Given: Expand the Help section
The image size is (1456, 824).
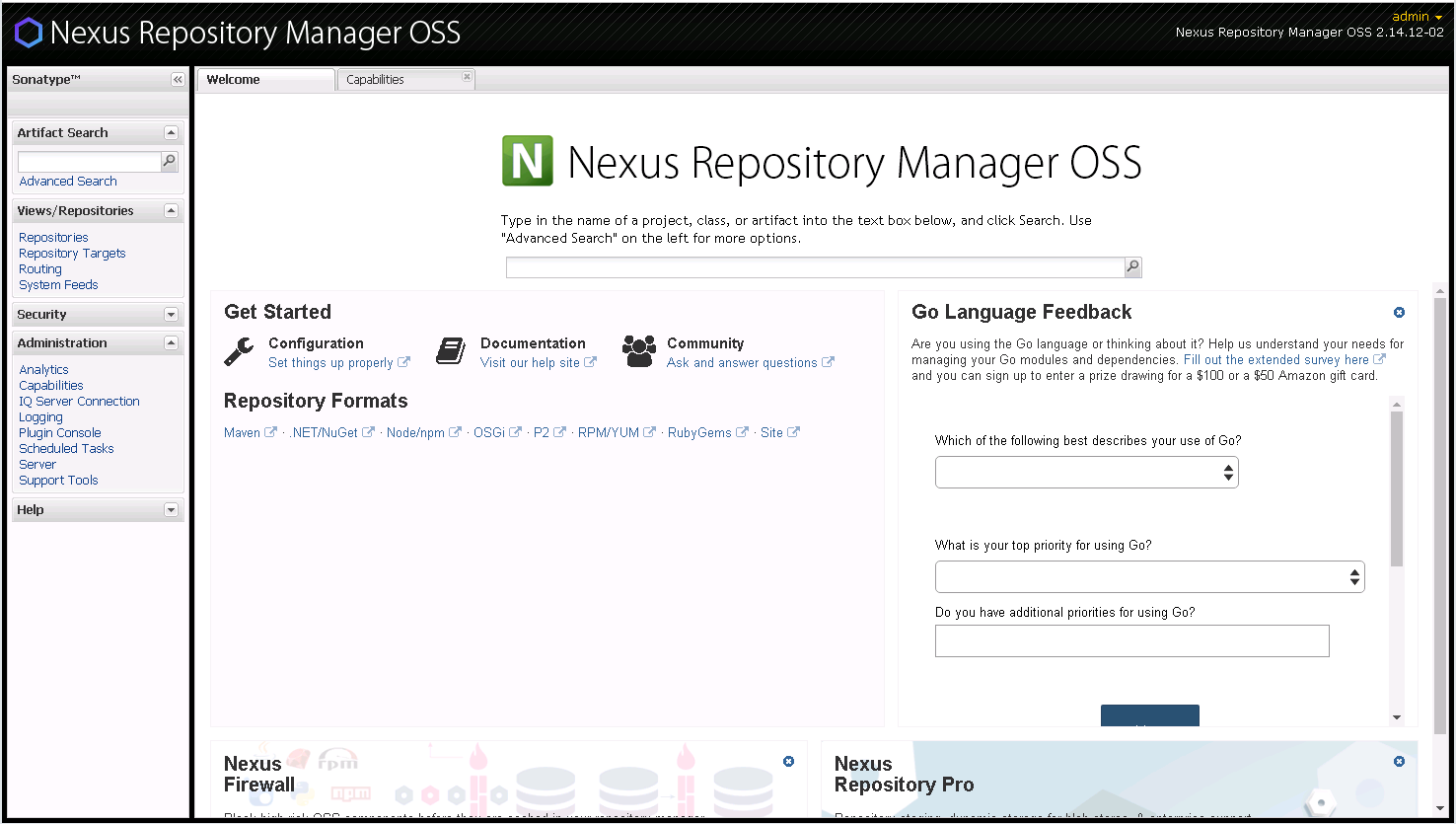Looking at the screenshot, I should (171, 510).
